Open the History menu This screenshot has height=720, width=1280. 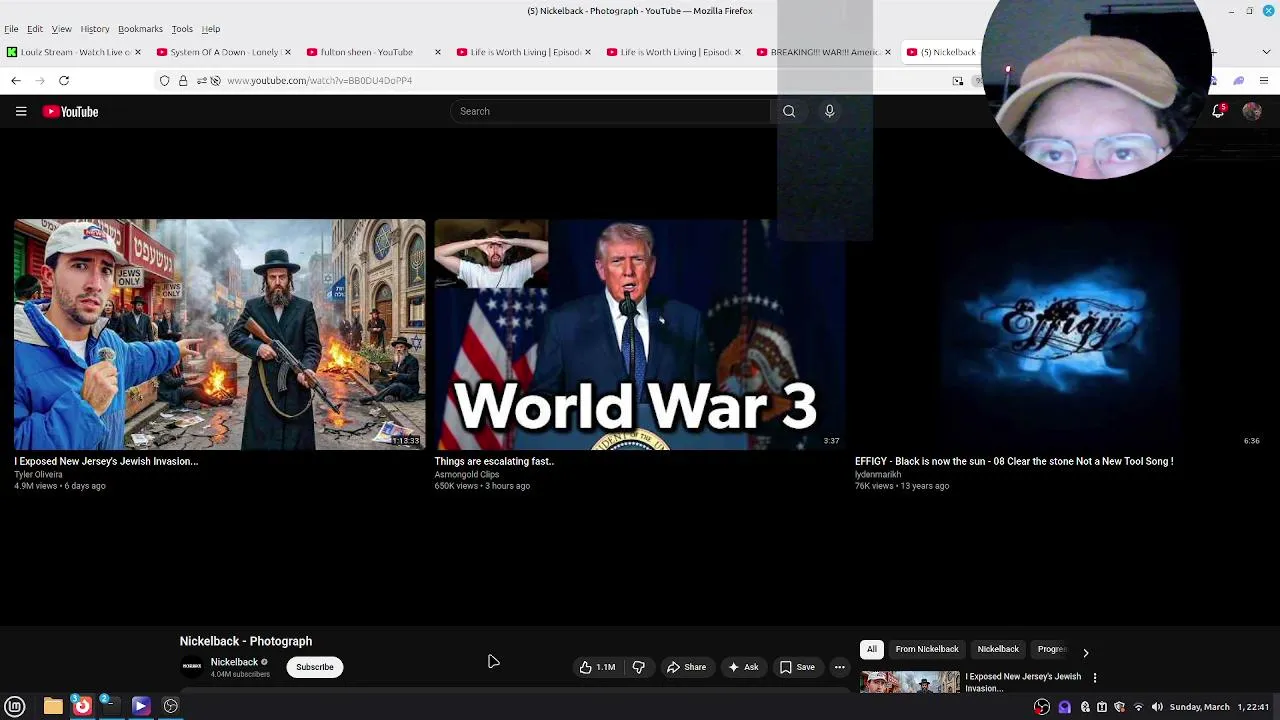tap(95, 29)
